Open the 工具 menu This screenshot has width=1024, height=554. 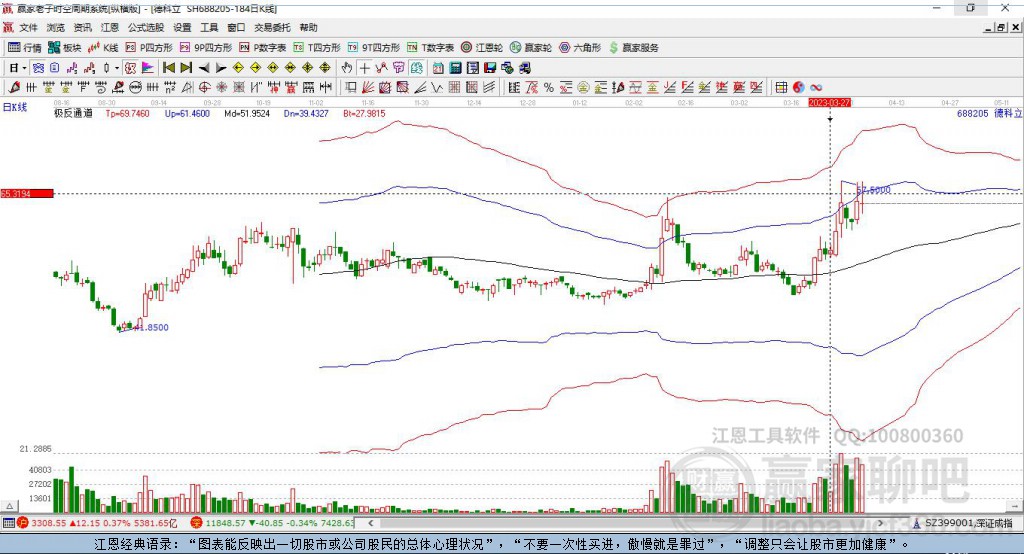(209, 27)
